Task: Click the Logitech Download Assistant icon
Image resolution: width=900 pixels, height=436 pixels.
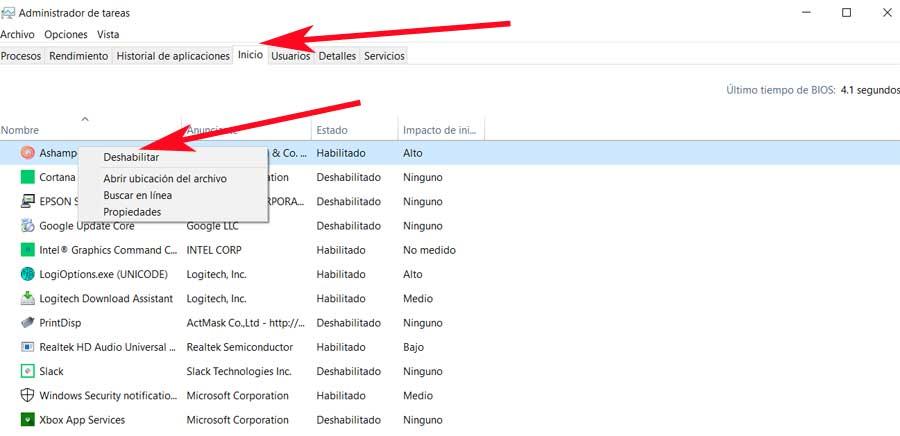Action: tap(27, 298)
